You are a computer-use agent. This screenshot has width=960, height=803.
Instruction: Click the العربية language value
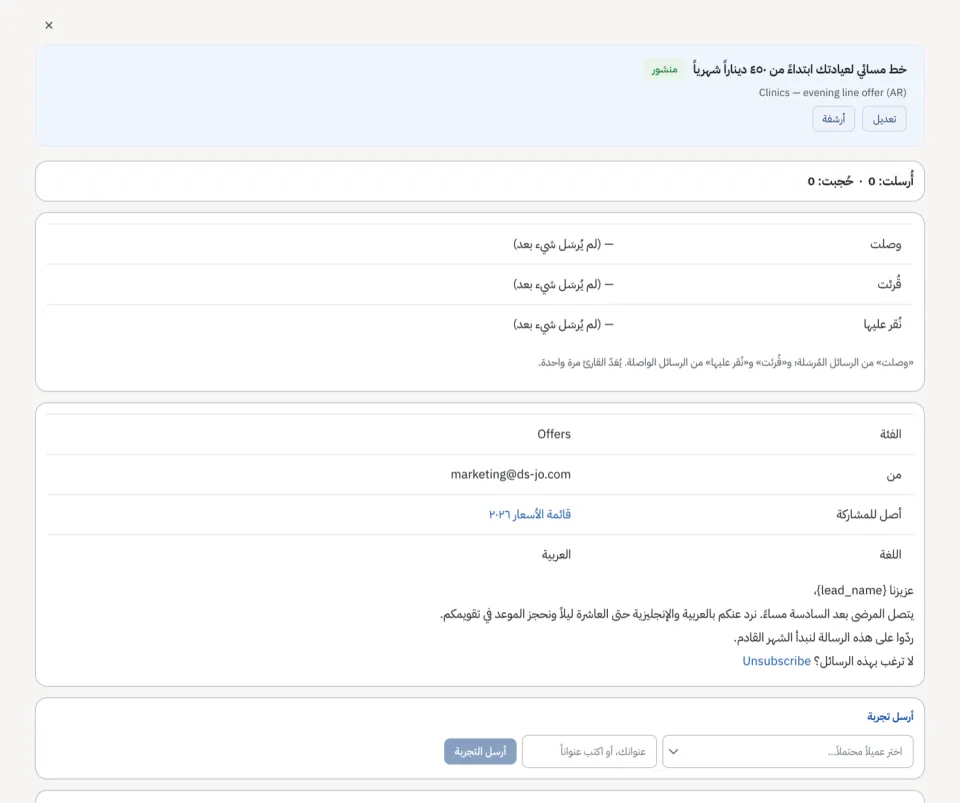pos(556,555)
